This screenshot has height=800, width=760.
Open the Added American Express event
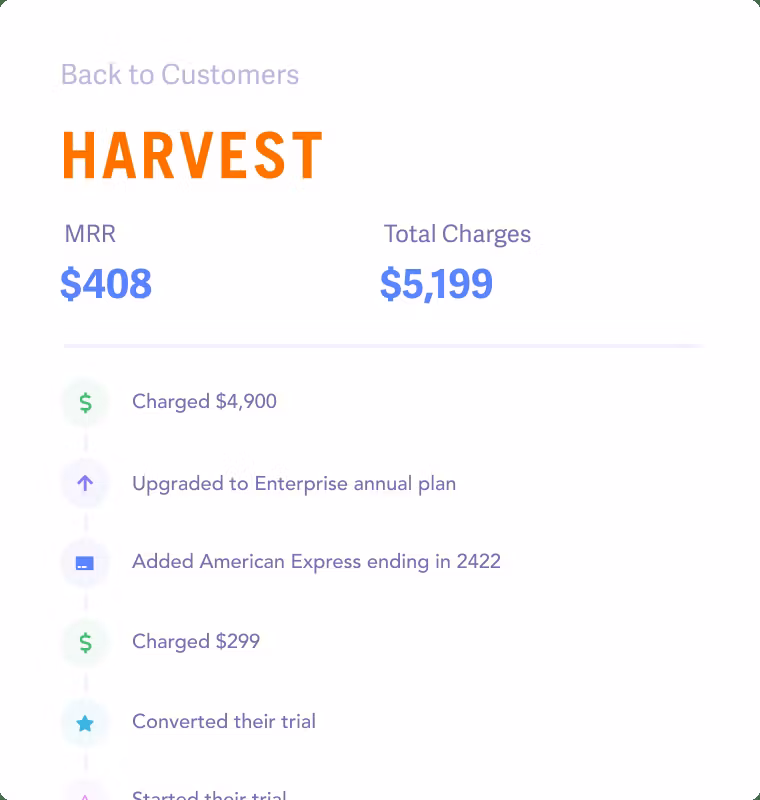coord(316,562)
